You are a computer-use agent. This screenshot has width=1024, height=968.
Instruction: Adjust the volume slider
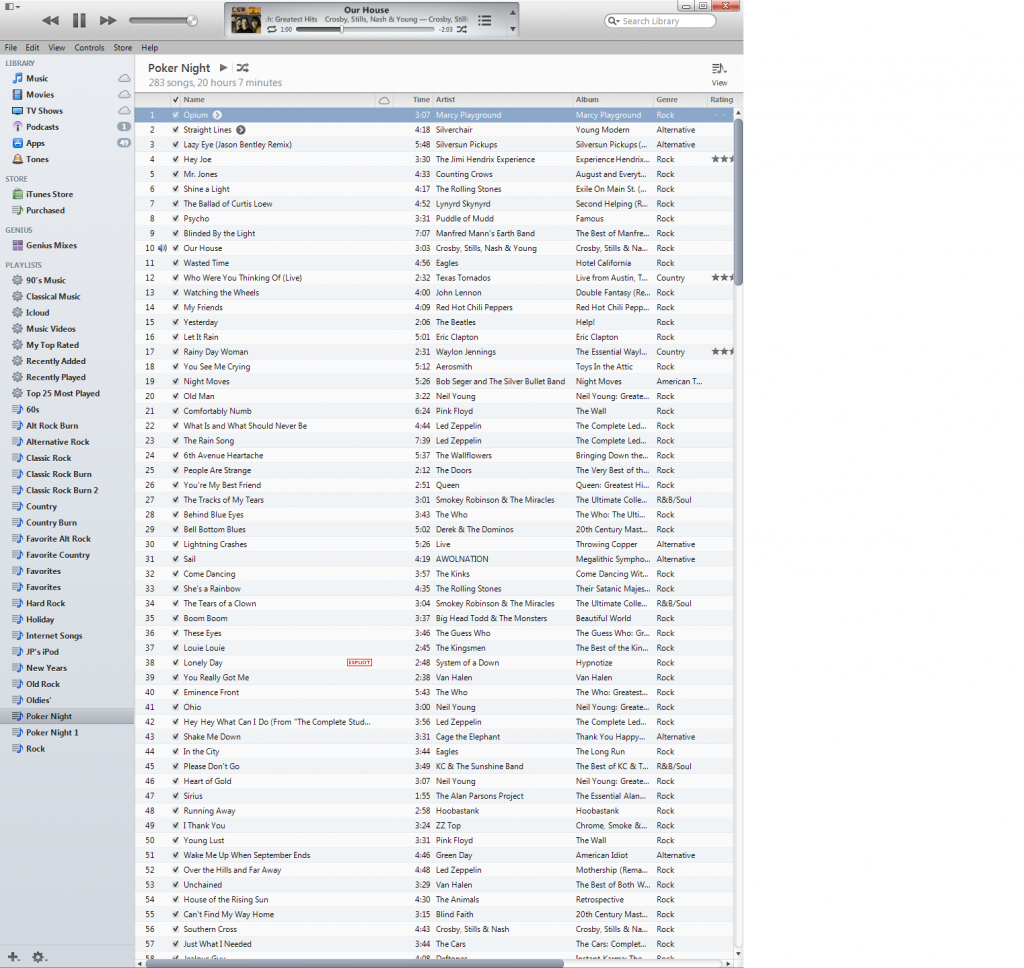click(163, 21)
